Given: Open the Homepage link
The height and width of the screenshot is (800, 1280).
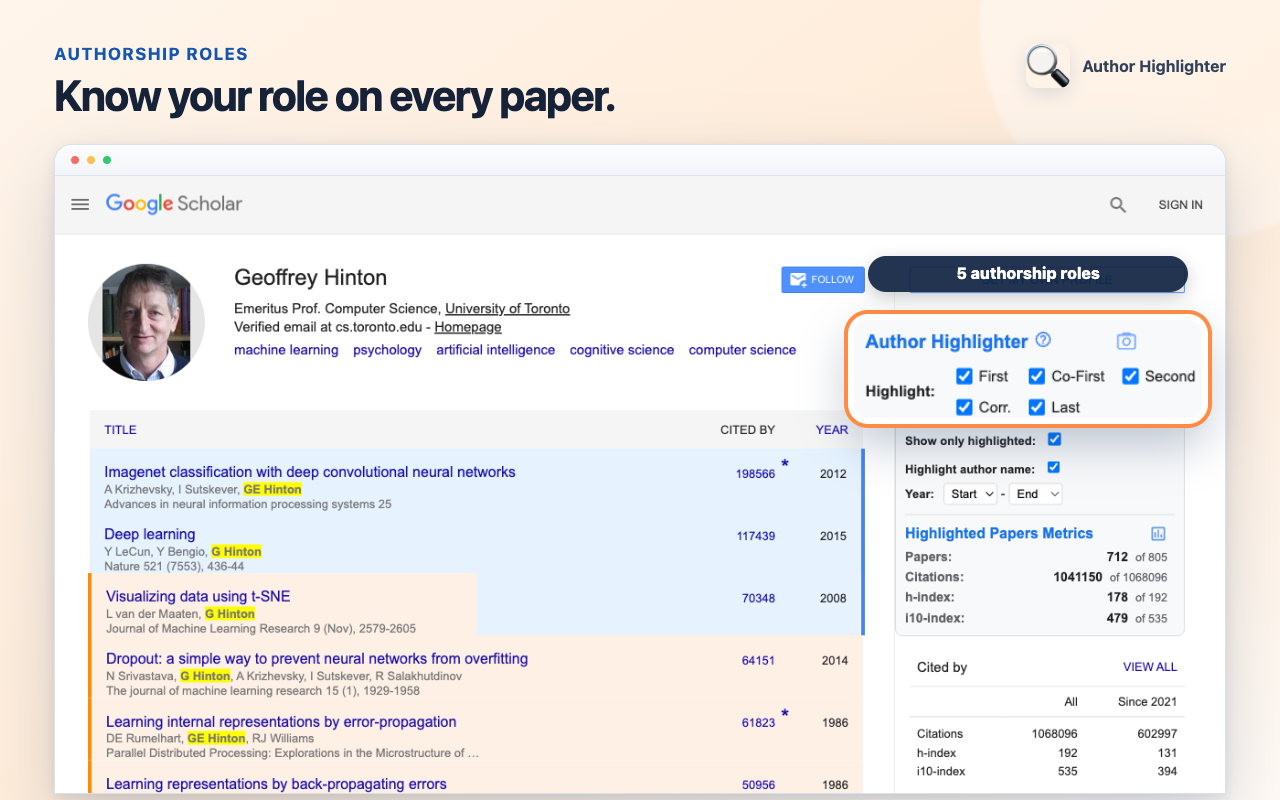Looking at the screenshot, I should point(468,327).
